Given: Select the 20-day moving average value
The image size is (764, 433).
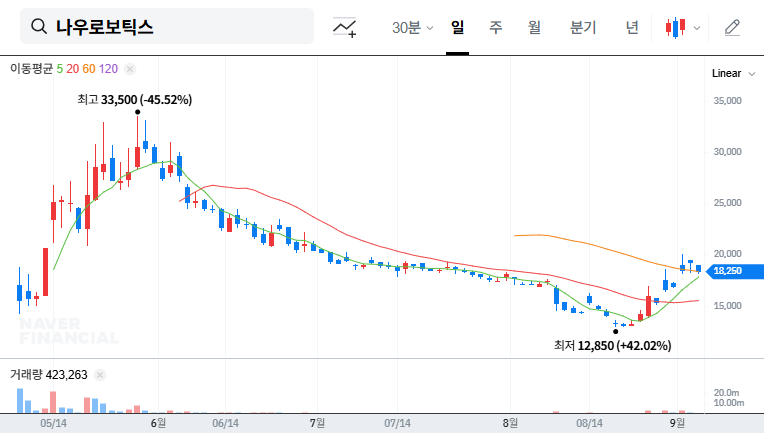Looking at the screenshot, I should coord(73,69).
